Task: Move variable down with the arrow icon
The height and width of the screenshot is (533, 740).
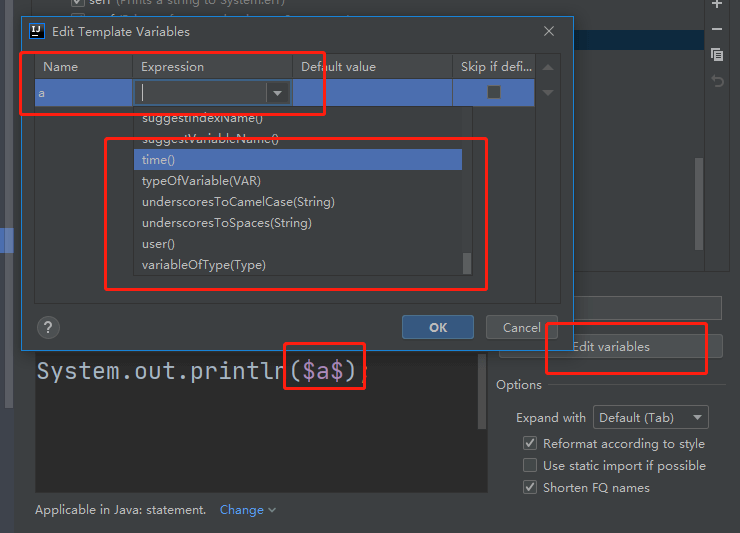Action: click(548, 93)
